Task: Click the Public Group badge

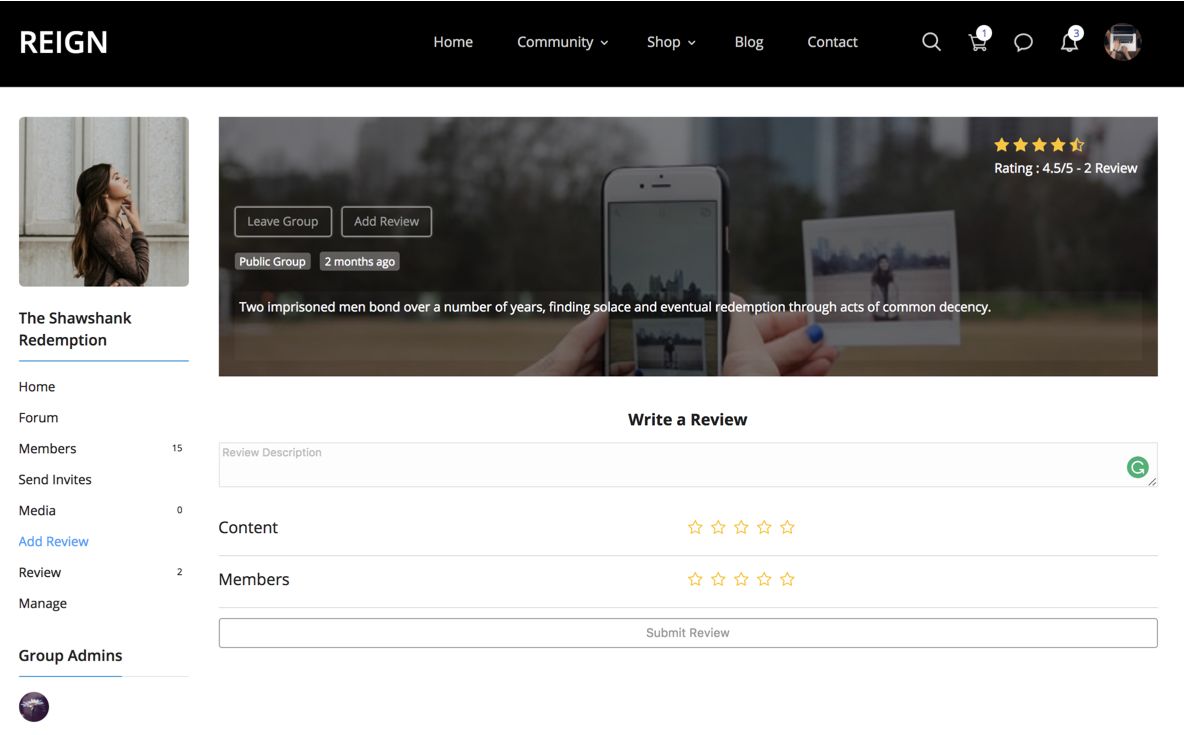Action: pos(272,261)
